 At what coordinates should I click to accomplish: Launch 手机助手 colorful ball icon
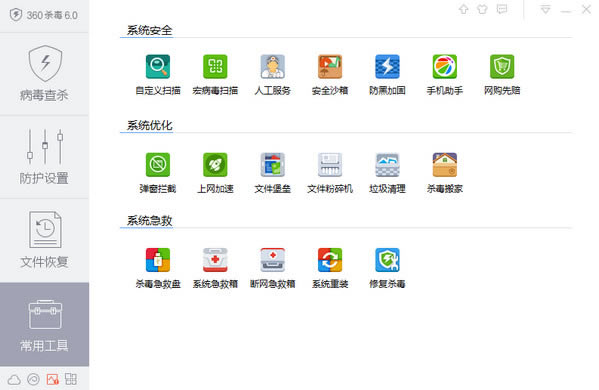pyautogui.click(x=444, y=67)
